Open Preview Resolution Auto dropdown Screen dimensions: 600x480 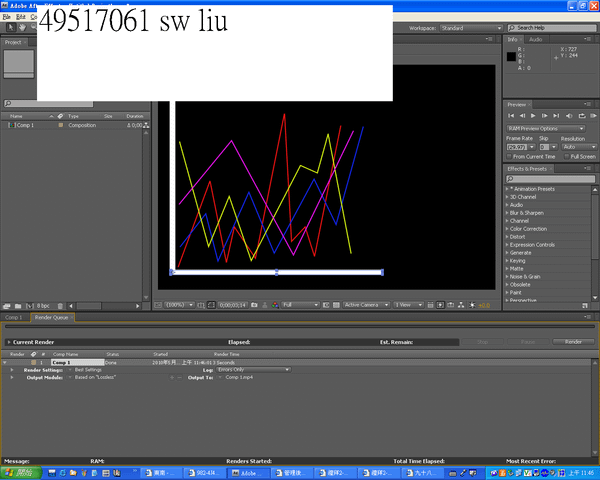579,147
